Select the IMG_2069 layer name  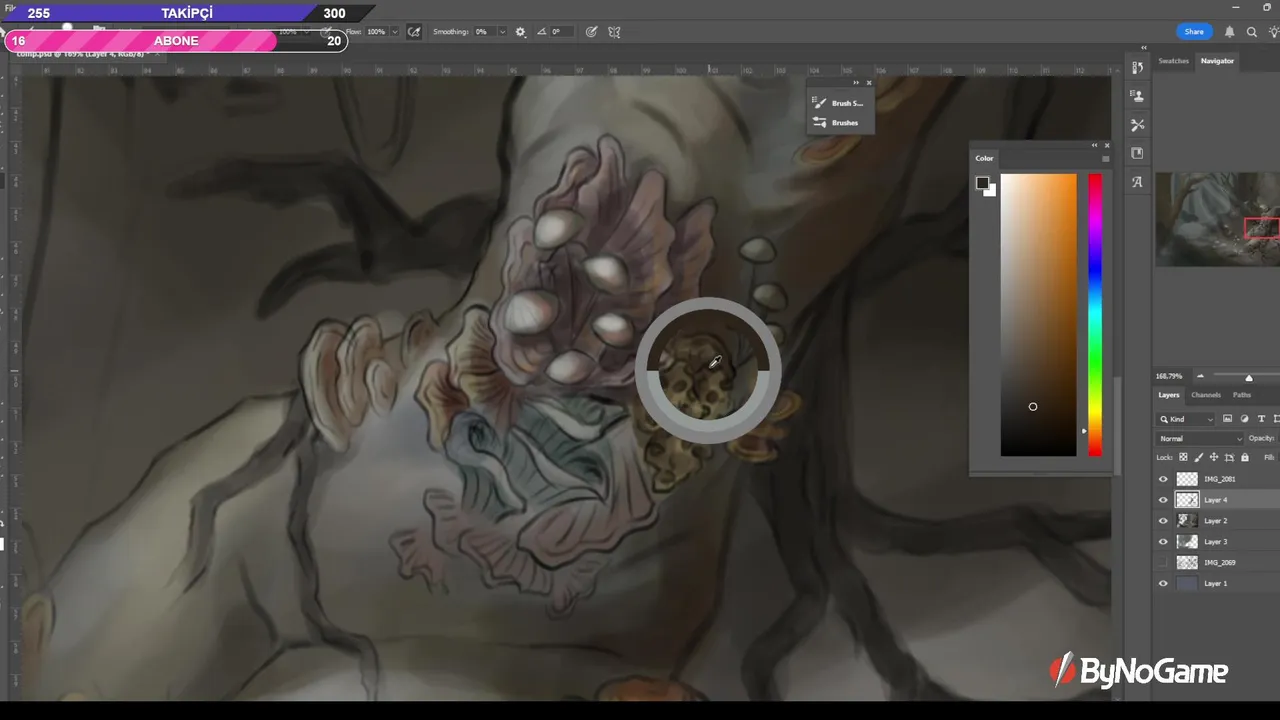pos(1219,563)
